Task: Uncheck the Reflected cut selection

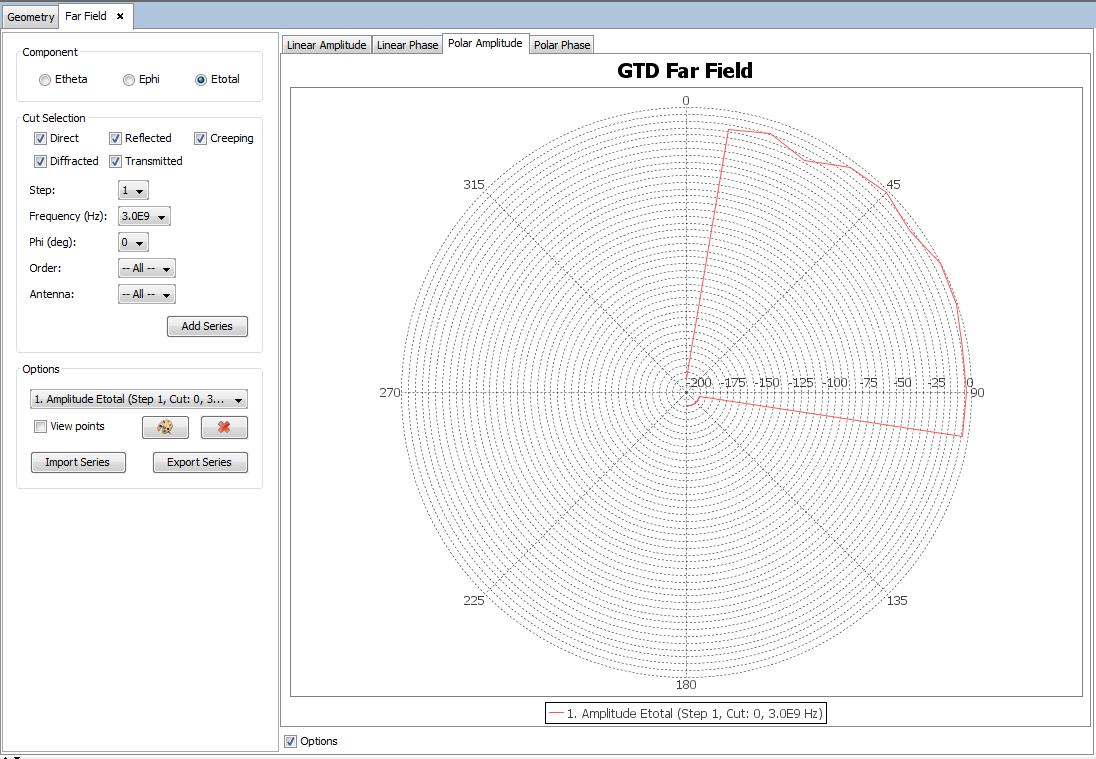Action: (116, 138)
